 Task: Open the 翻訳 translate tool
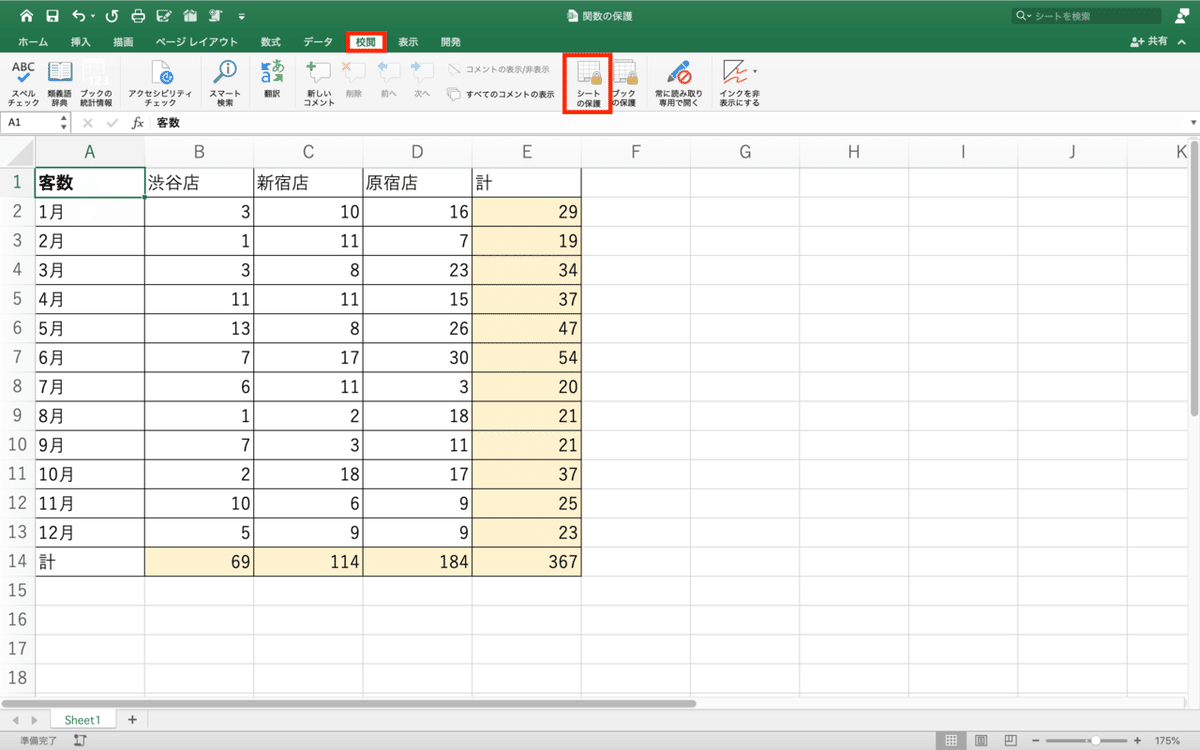tap(271, 80)
